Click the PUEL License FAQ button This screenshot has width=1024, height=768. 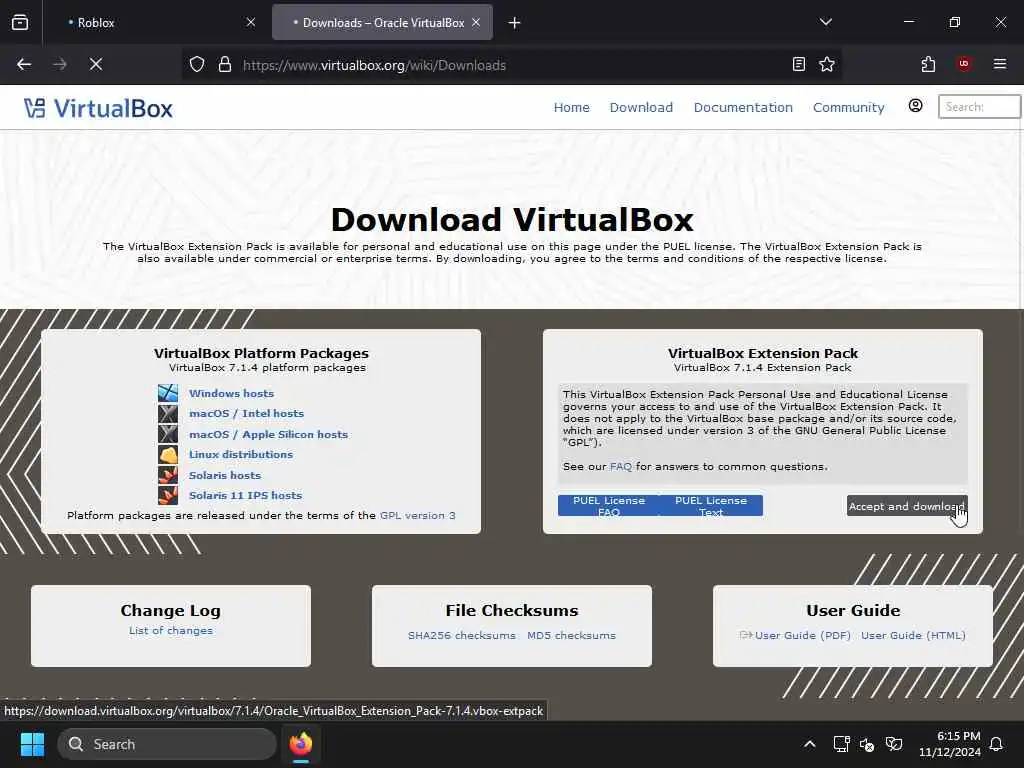[609, 505]
